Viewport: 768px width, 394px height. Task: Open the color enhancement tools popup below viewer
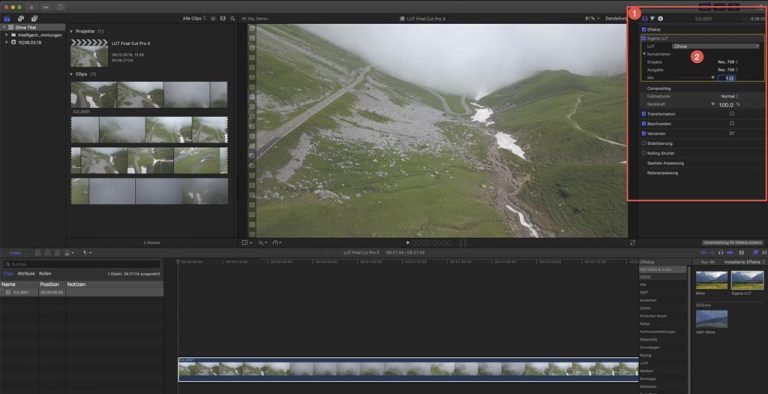pyautogui.click(x=262, y=243)
